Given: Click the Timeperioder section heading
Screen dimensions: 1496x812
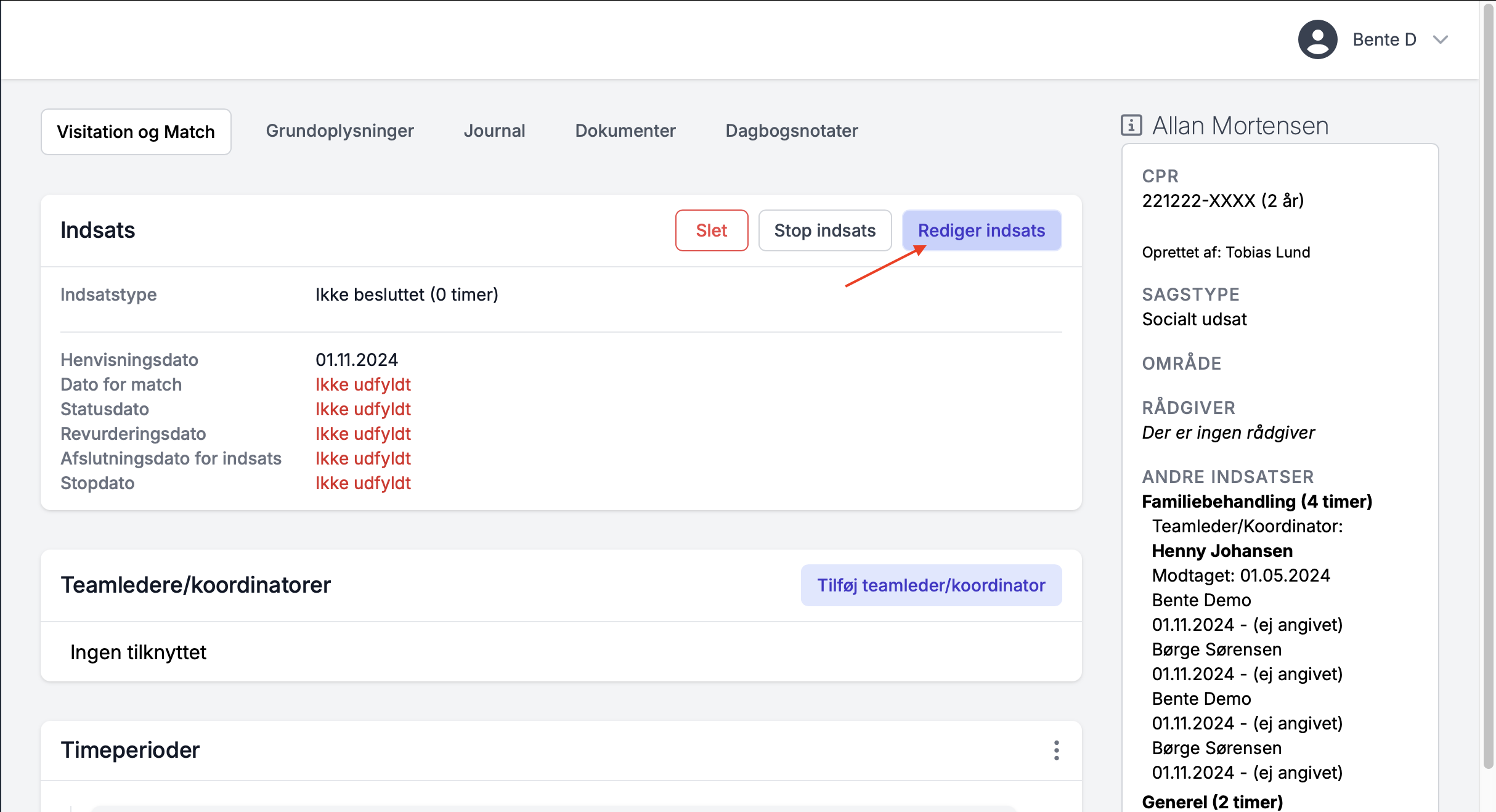Looking at the screenshot, I should pyautogui.click(x=130, y=750).
